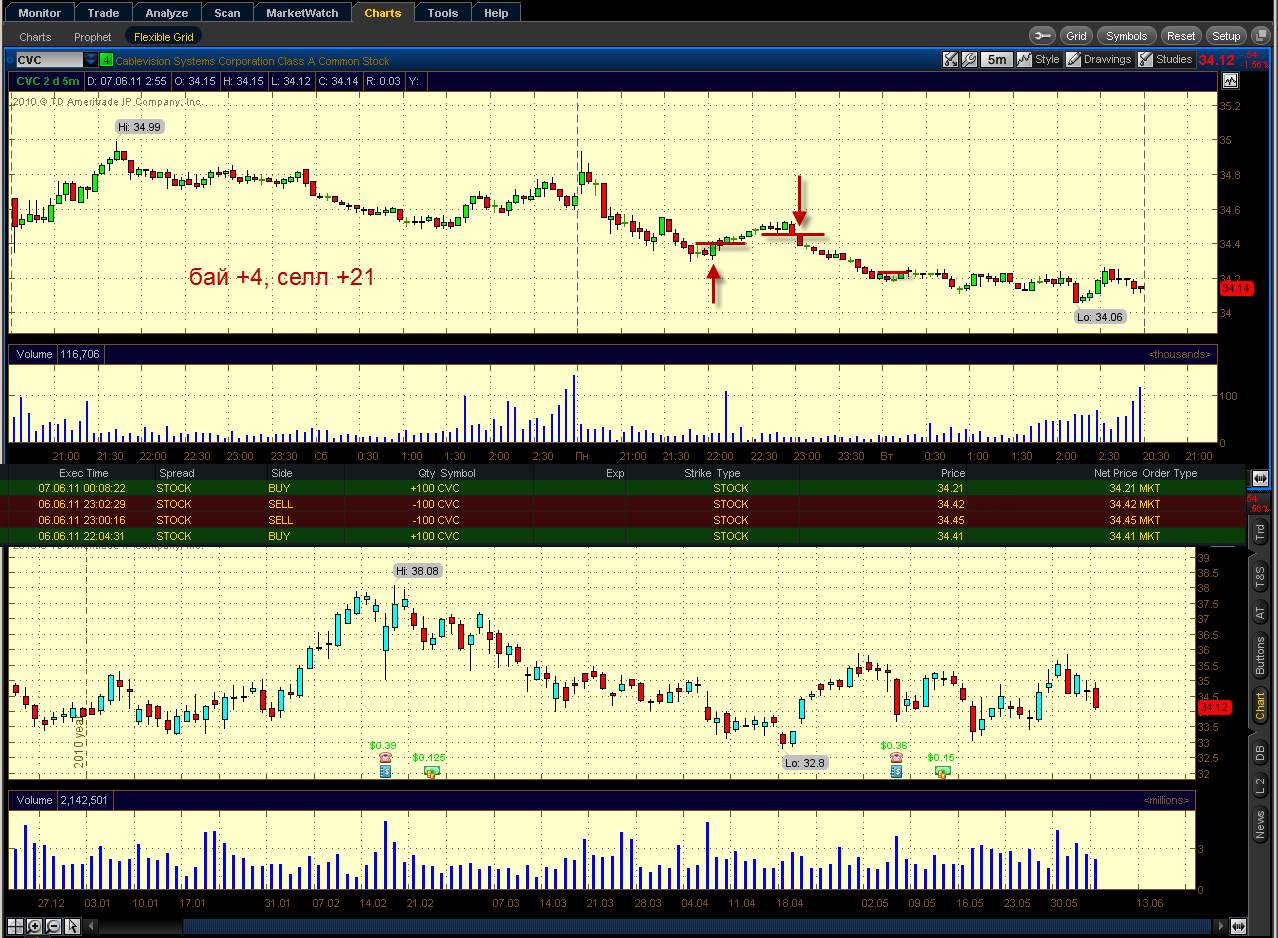Click the Hi: 38.08 price bubble
1278x938 pixels.
coord(417,571)
